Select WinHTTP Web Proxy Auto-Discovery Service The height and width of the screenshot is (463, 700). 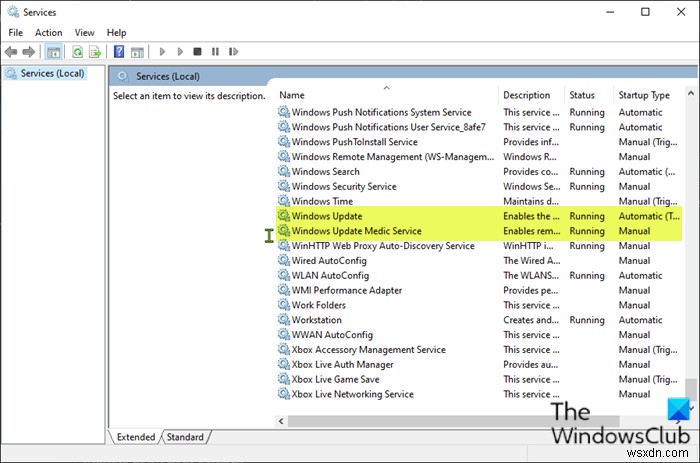click(x=383, y=246)
